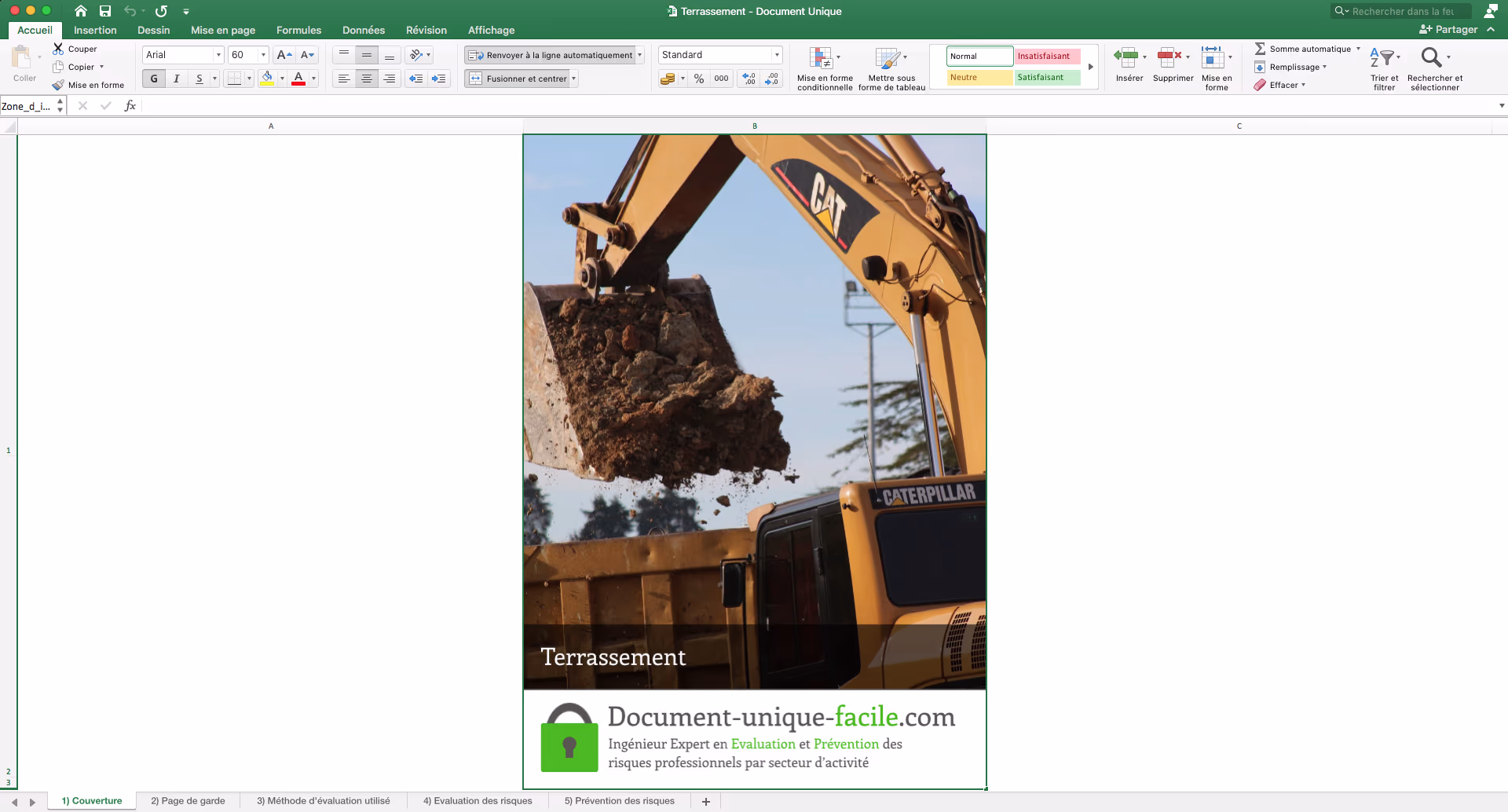This screenshot has height=812, width=1508.
Task: Click Mettre sous forme de tableau icon
Action: point(888,58)
